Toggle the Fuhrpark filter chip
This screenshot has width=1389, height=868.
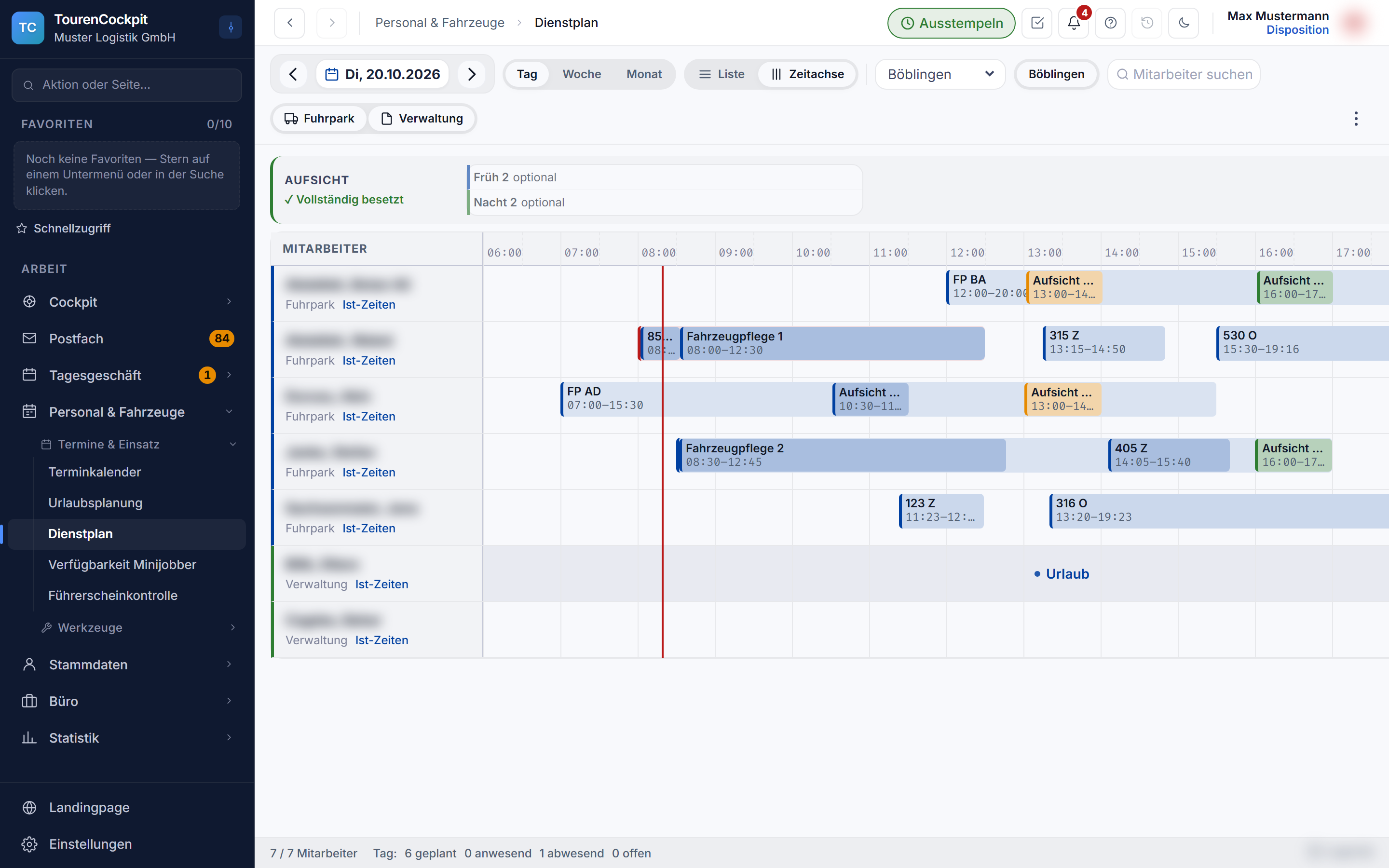coord(319,118)
